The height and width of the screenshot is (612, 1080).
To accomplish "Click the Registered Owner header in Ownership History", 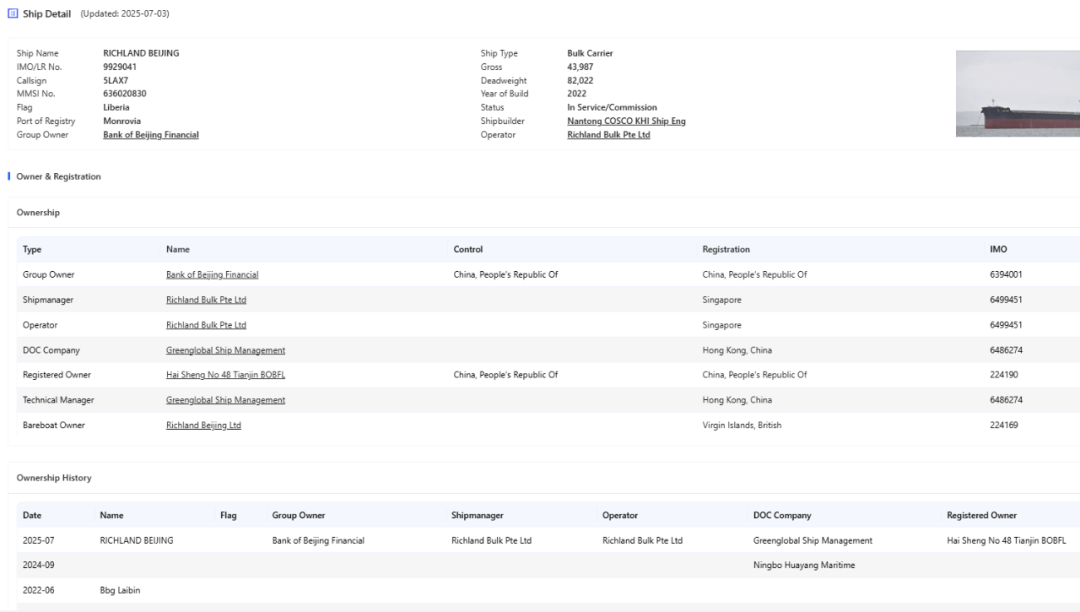I will (982, 515).
